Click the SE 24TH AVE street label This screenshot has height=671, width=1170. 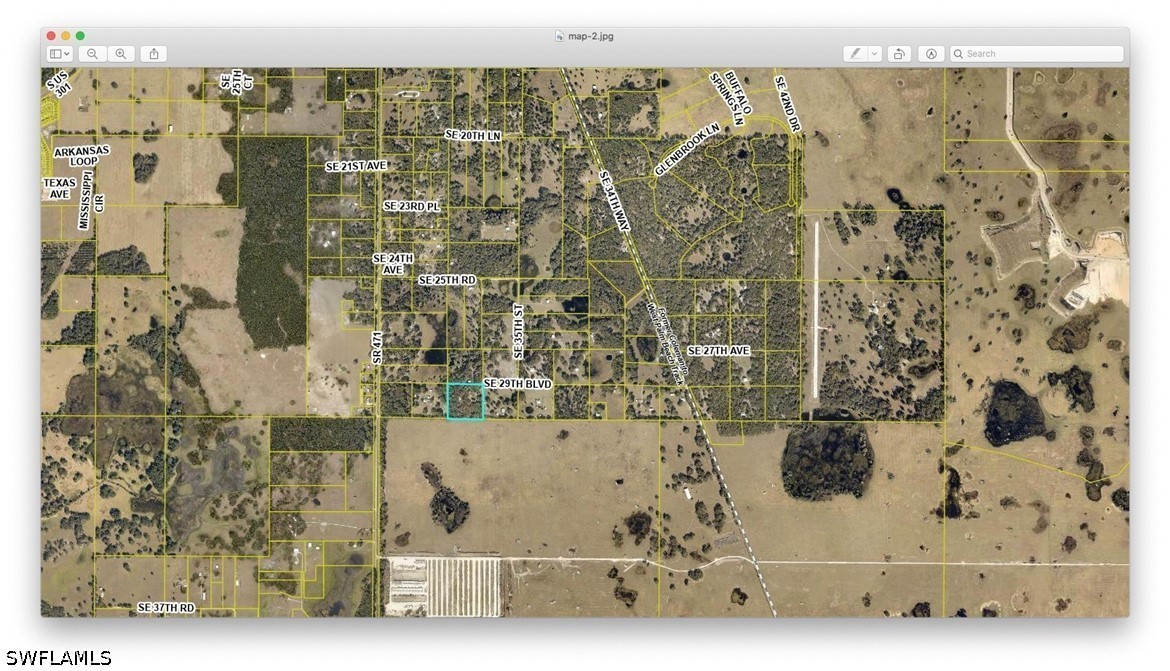point(392,263)
